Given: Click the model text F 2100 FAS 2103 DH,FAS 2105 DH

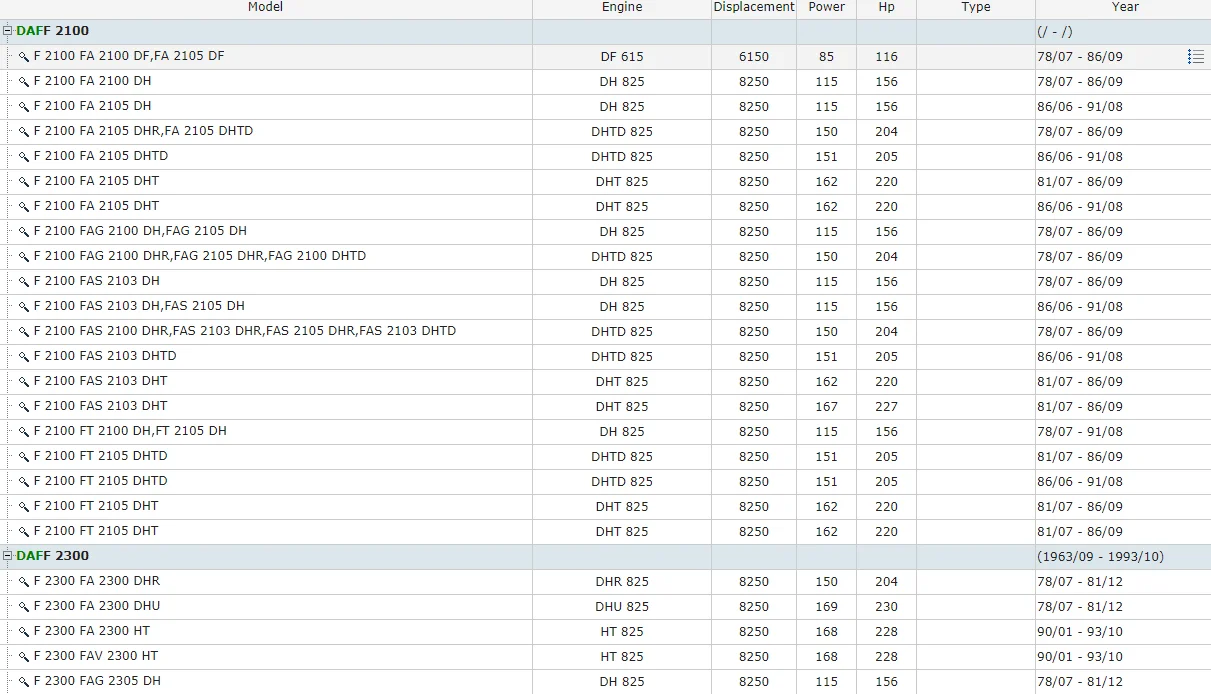Looking at the screenshot, I should click(139, 306).
